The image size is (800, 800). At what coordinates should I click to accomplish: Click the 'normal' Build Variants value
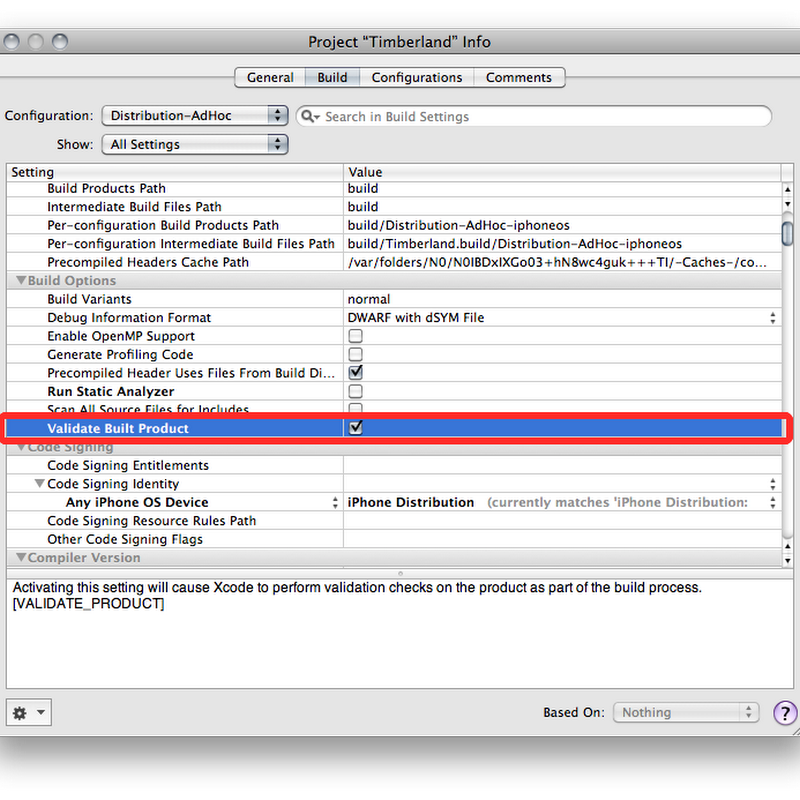369,299
